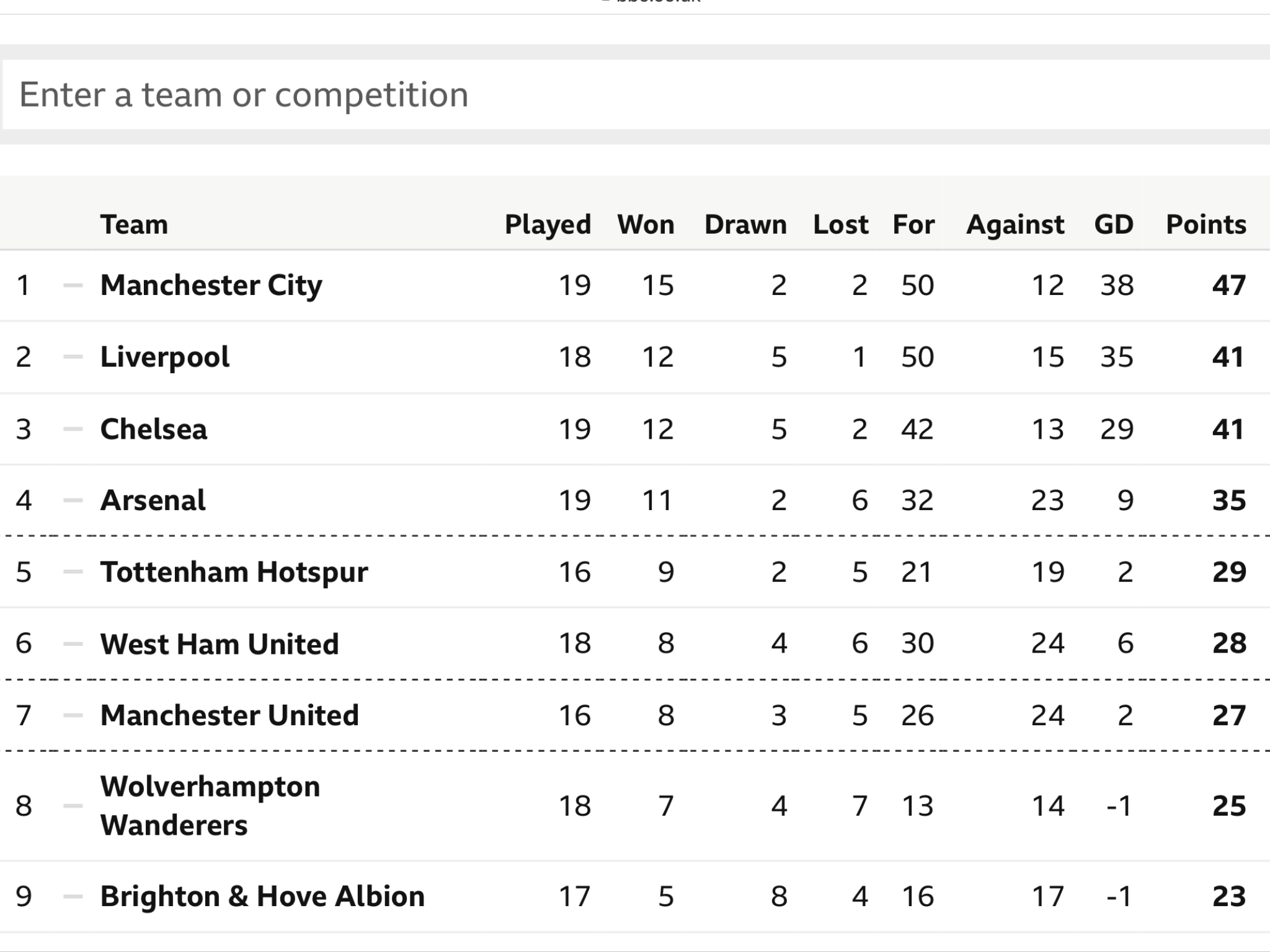Click Brighton's position change dash icon
This screenshot has width=1270, height=952.
(73, 896)
